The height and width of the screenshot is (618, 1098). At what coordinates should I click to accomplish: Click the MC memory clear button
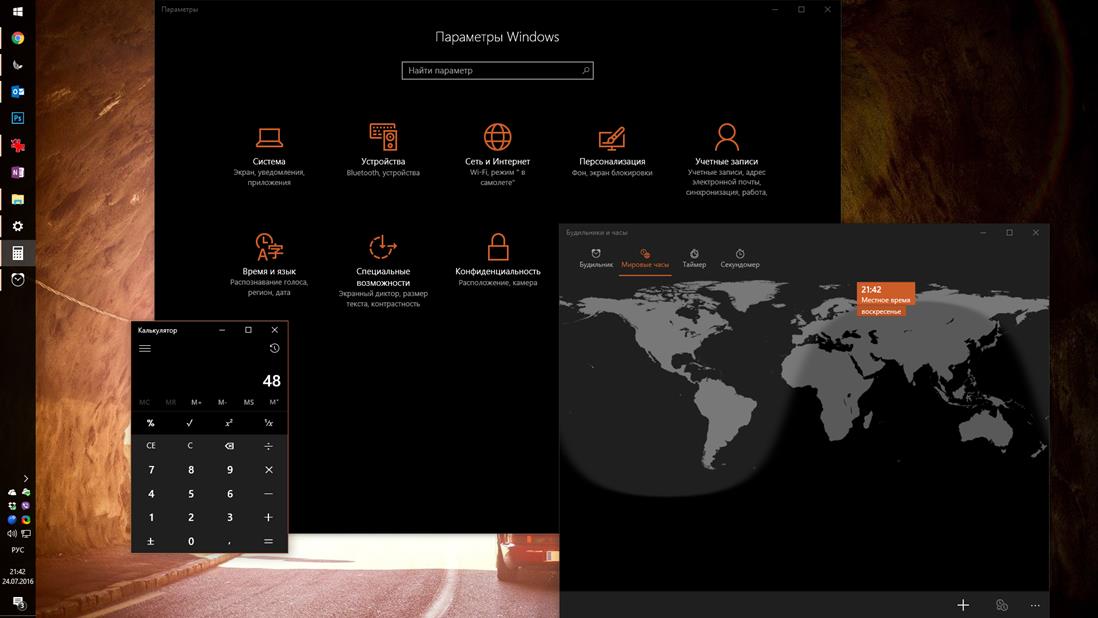click(x=144, y=402)
